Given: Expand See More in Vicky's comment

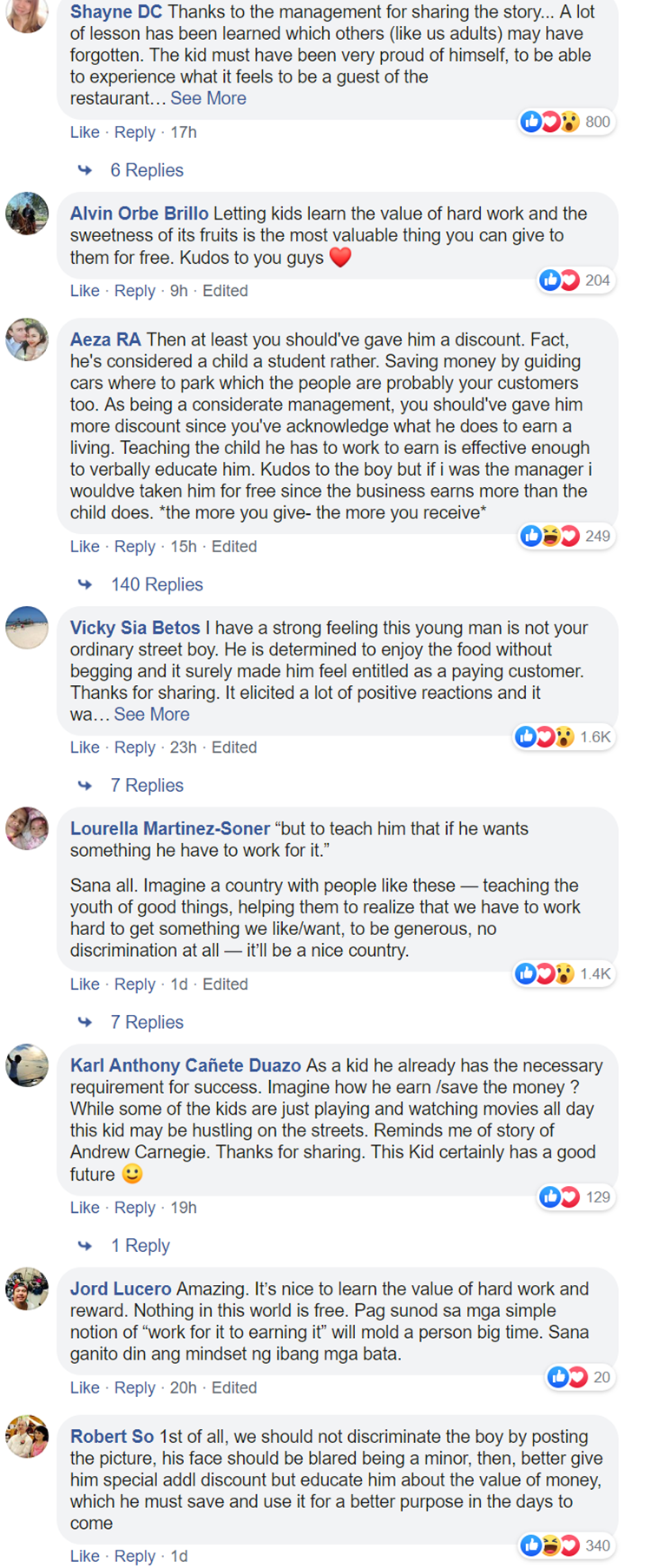Looking at the screenshot, I should (152, 715).
